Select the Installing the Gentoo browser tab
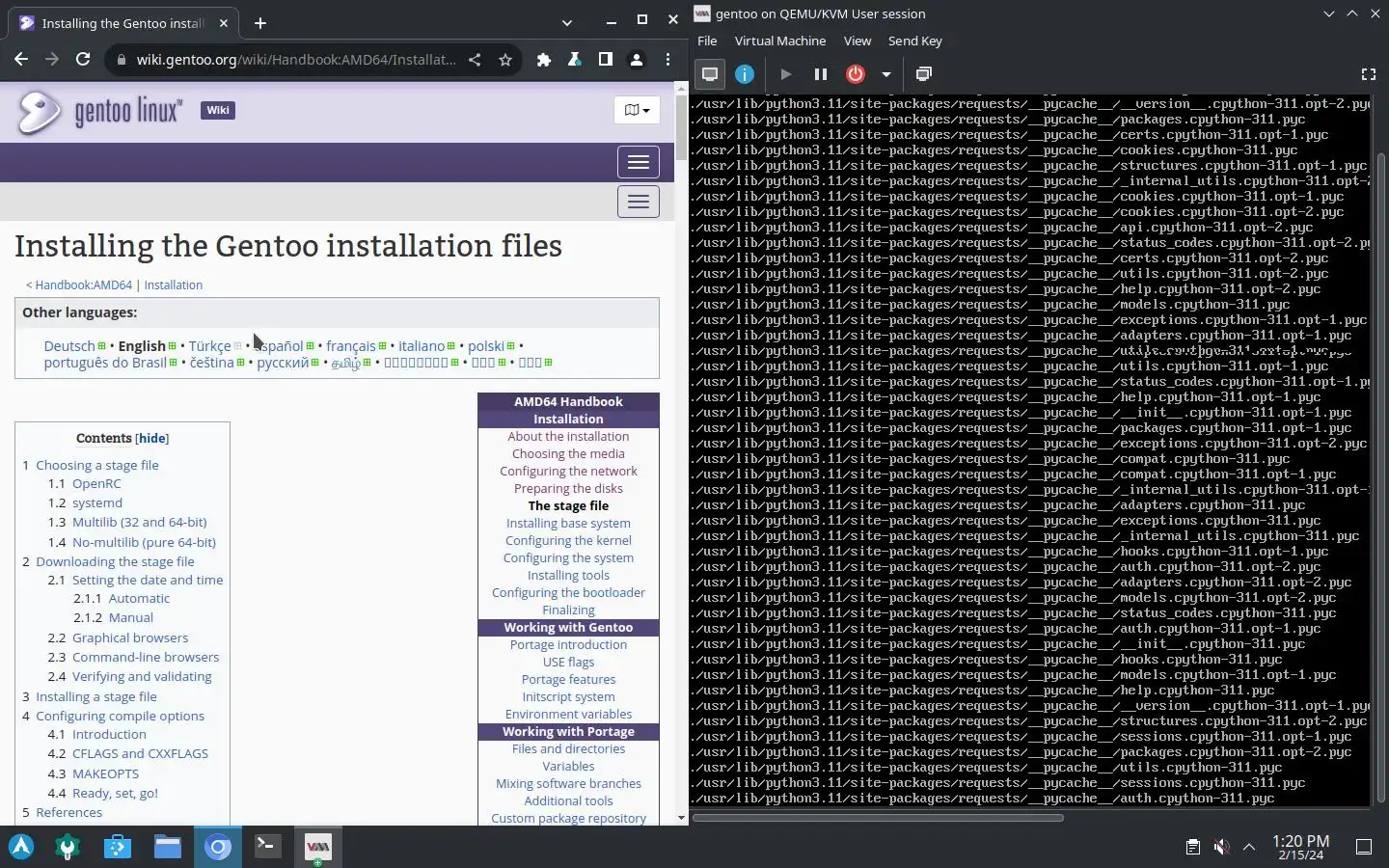This screenshot has width=1389, height=868. pyautogui.click(x=125, y=23)
